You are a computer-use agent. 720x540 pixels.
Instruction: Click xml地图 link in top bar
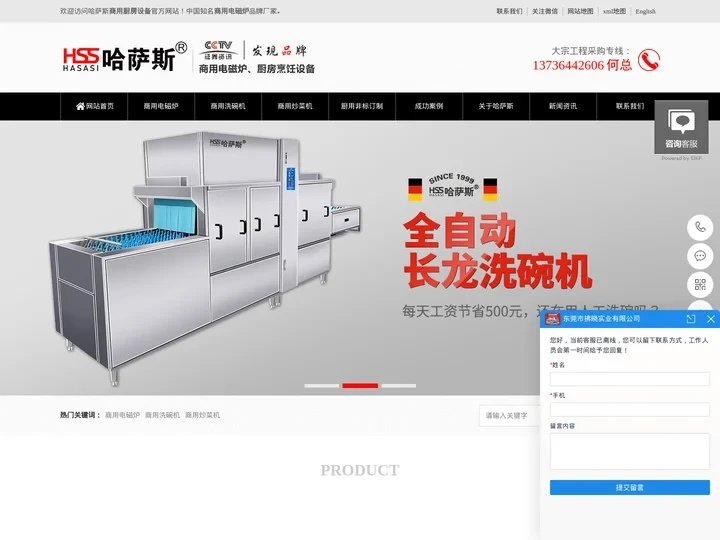tap(614, 11)
